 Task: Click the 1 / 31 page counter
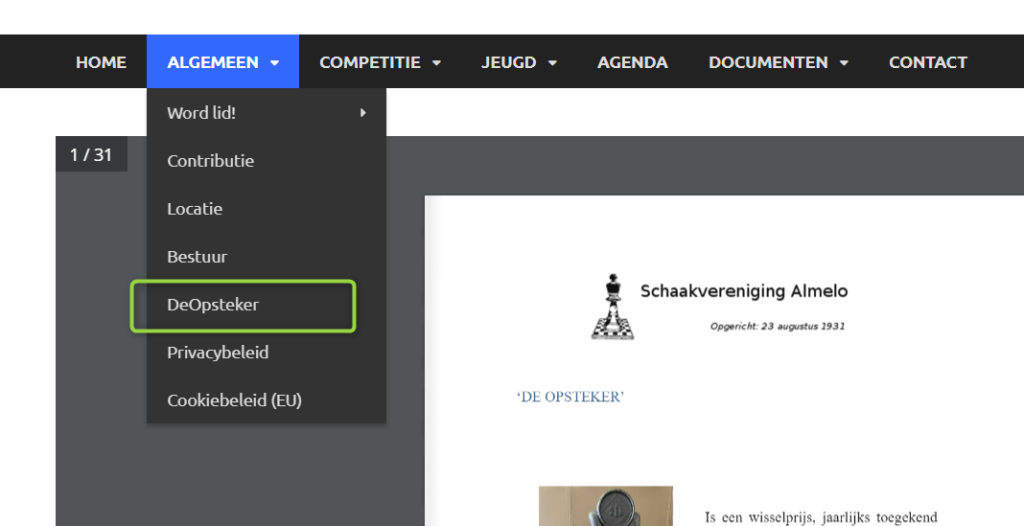(x=91, y=155)
